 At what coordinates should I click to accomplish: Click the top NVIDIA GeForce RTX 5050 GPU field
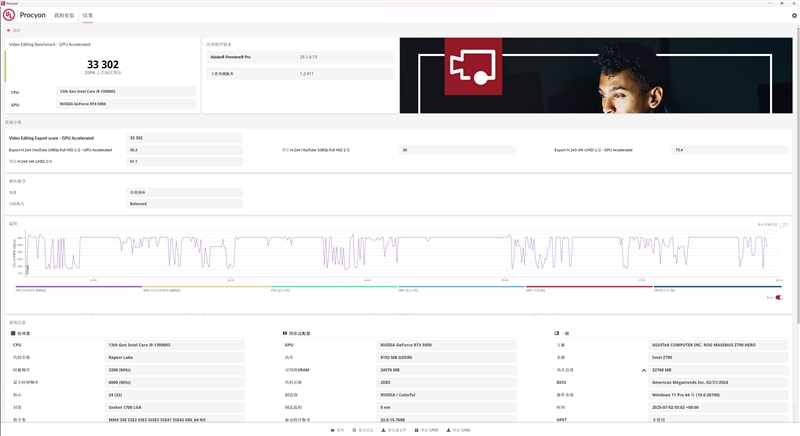pos(126,104)
